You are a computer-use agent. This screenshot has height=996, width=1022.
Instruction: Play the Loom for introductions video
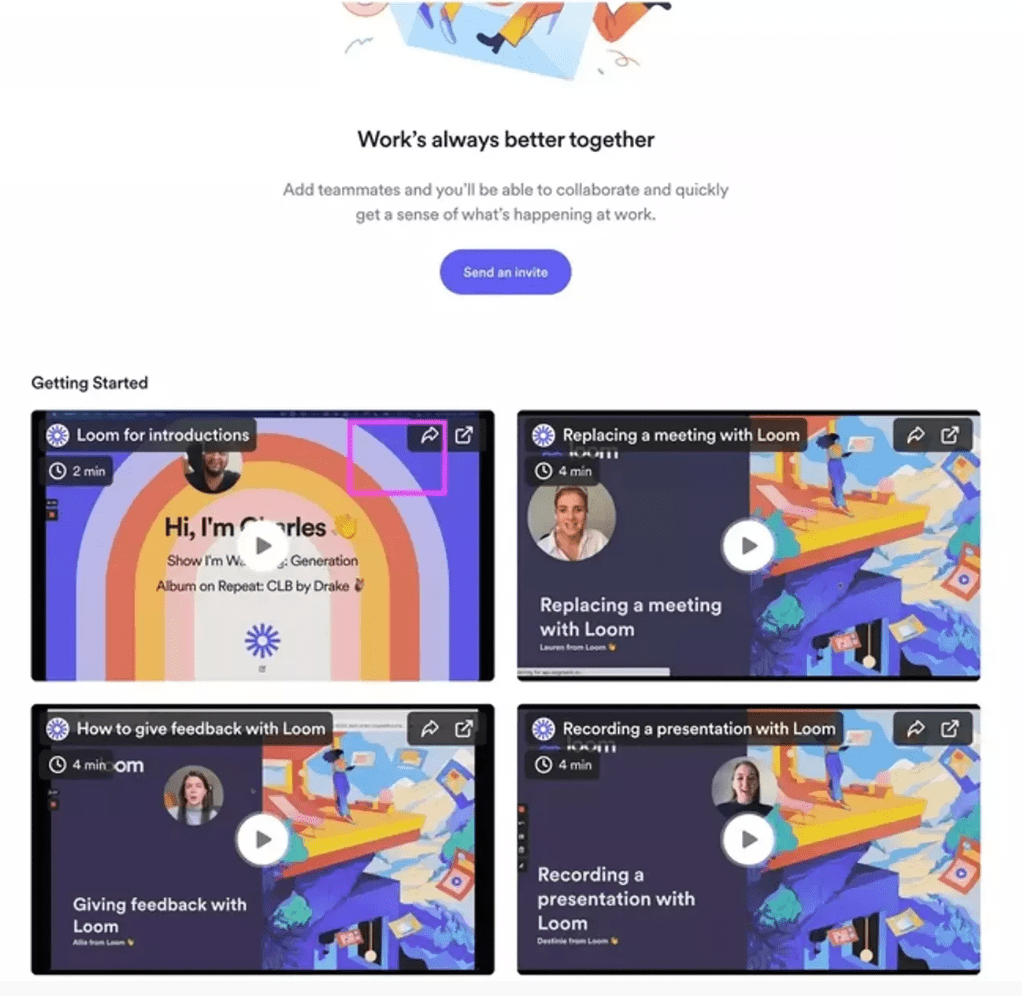pyautogui.click(x=263, y=546)
